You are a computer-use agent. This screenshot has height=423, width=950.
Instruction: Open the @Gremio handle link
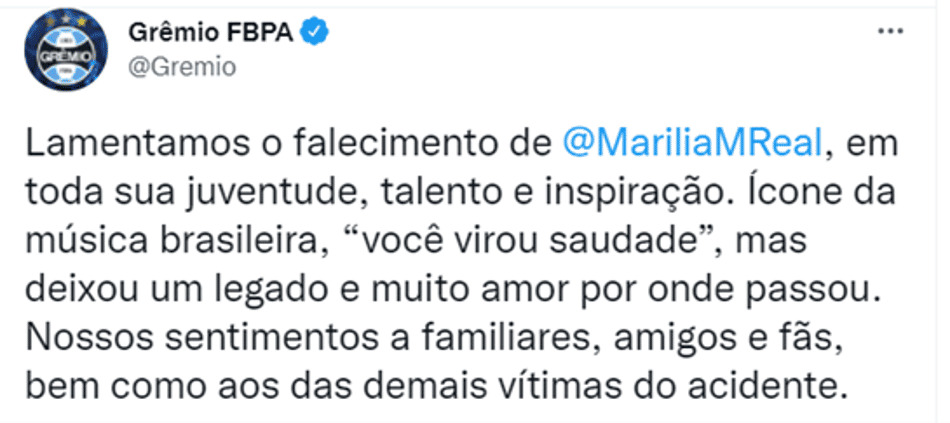[182, 67]
